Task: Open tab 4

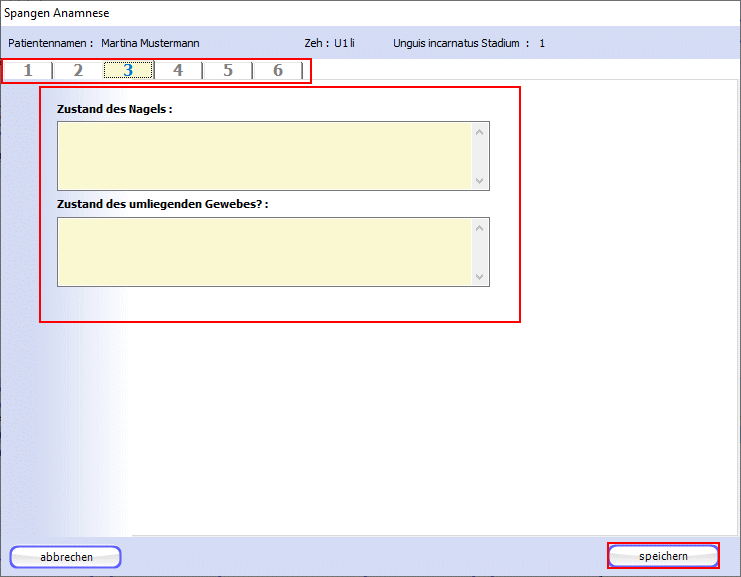Action: pyautogui.click(x=178, y=70)
